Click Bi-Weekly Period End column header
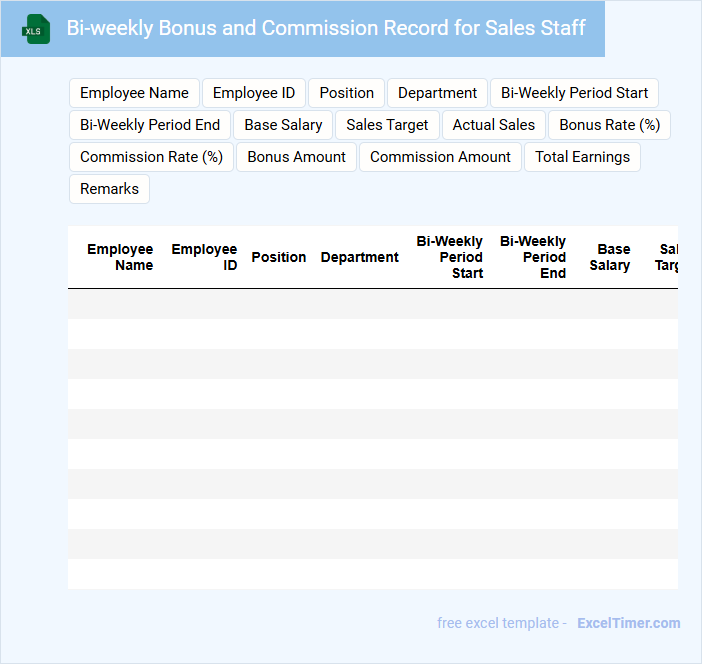The image size is (702, 664). [533, 257]
